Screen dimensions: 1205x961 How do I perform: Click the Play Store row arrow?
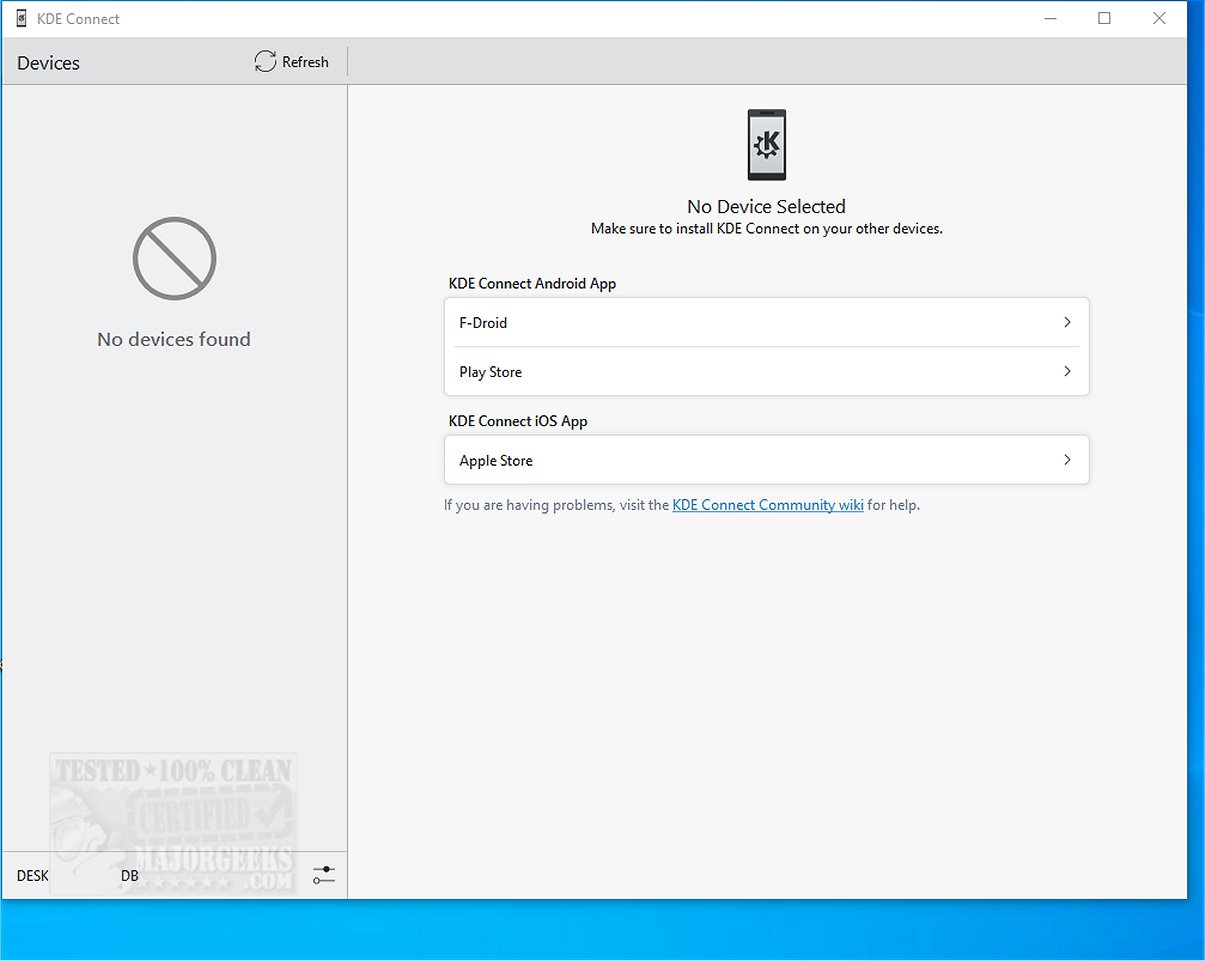pyautogui.click(x=1067, y=372)
